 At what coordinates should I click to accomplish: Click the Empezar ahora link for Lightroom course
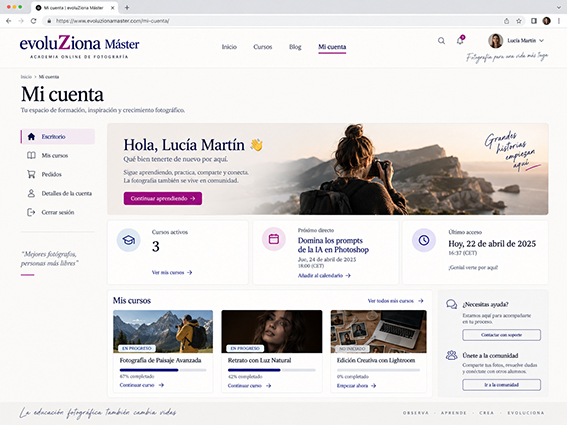pyautogui.click(x=357, y=386)
